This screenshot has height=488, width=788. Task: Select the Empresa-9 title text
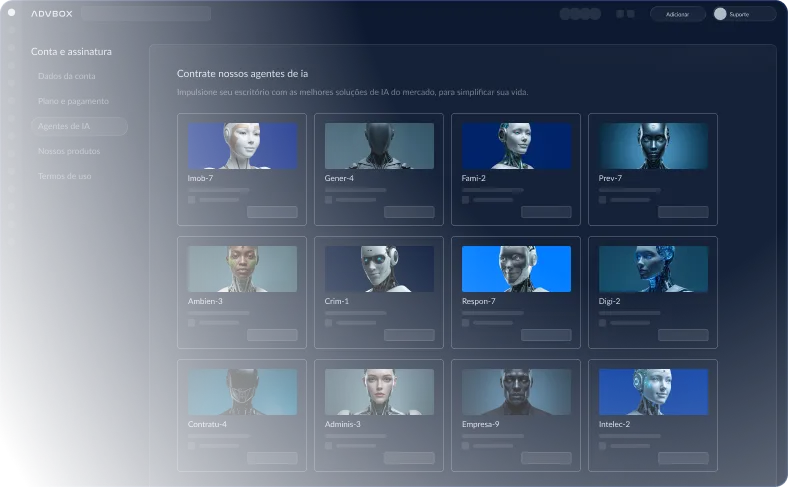click(480, 424)
